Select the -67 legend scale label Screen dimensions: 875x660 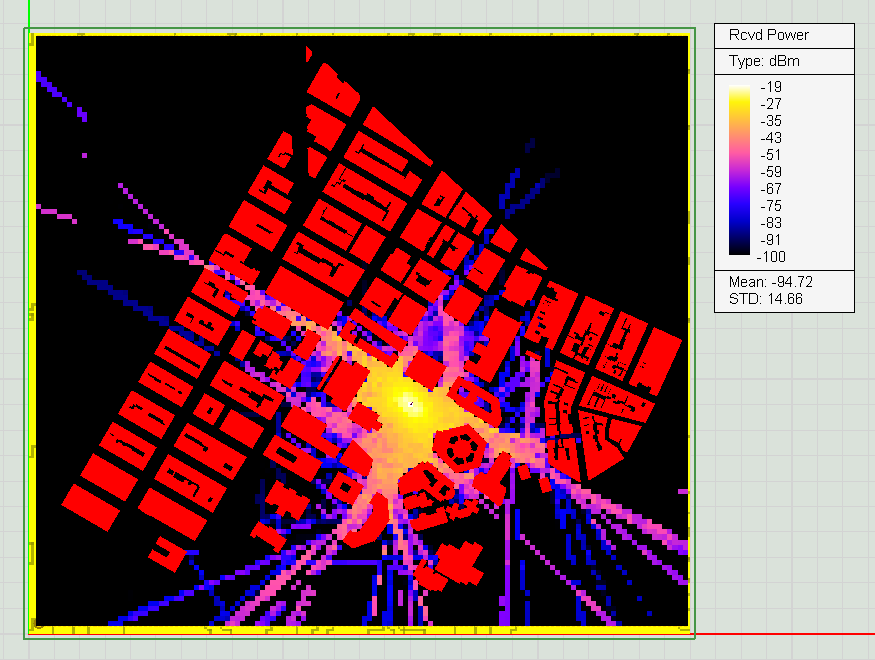771,189
